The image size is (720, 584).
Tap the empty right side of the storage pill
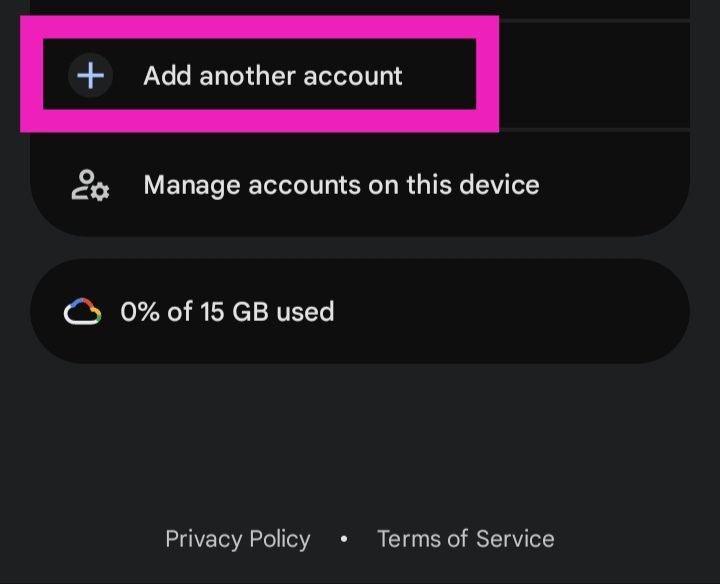[560, 312]
